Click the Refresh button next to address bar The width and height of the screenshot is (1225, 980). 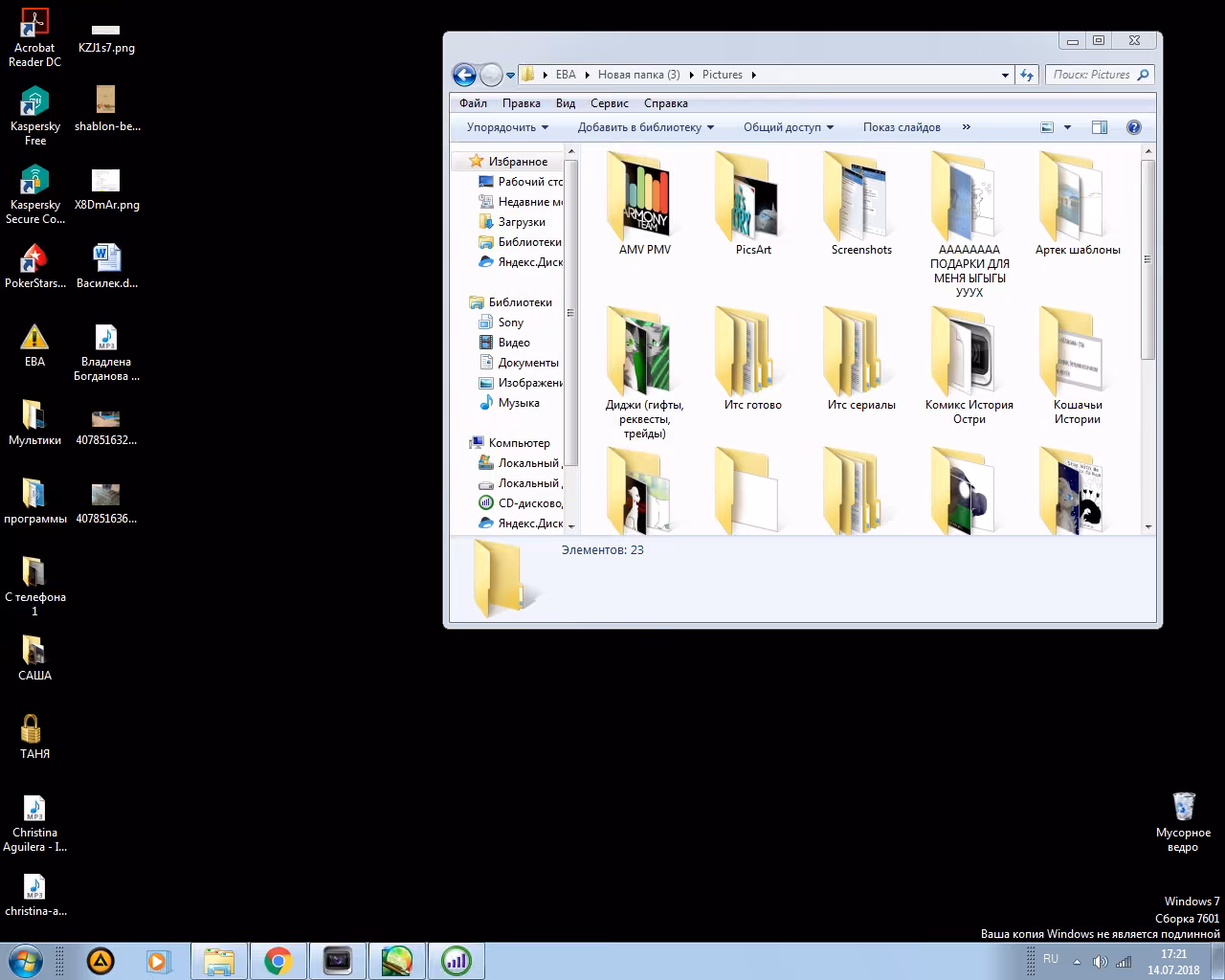point(1027,75)
